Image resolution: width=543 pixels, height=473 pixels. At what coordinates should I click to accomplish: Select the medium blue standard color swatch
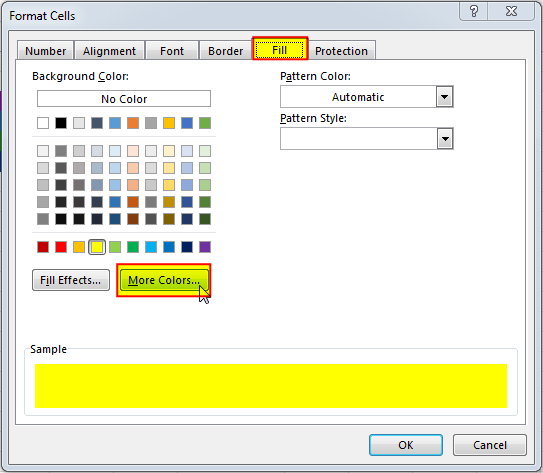click(169, 247)
